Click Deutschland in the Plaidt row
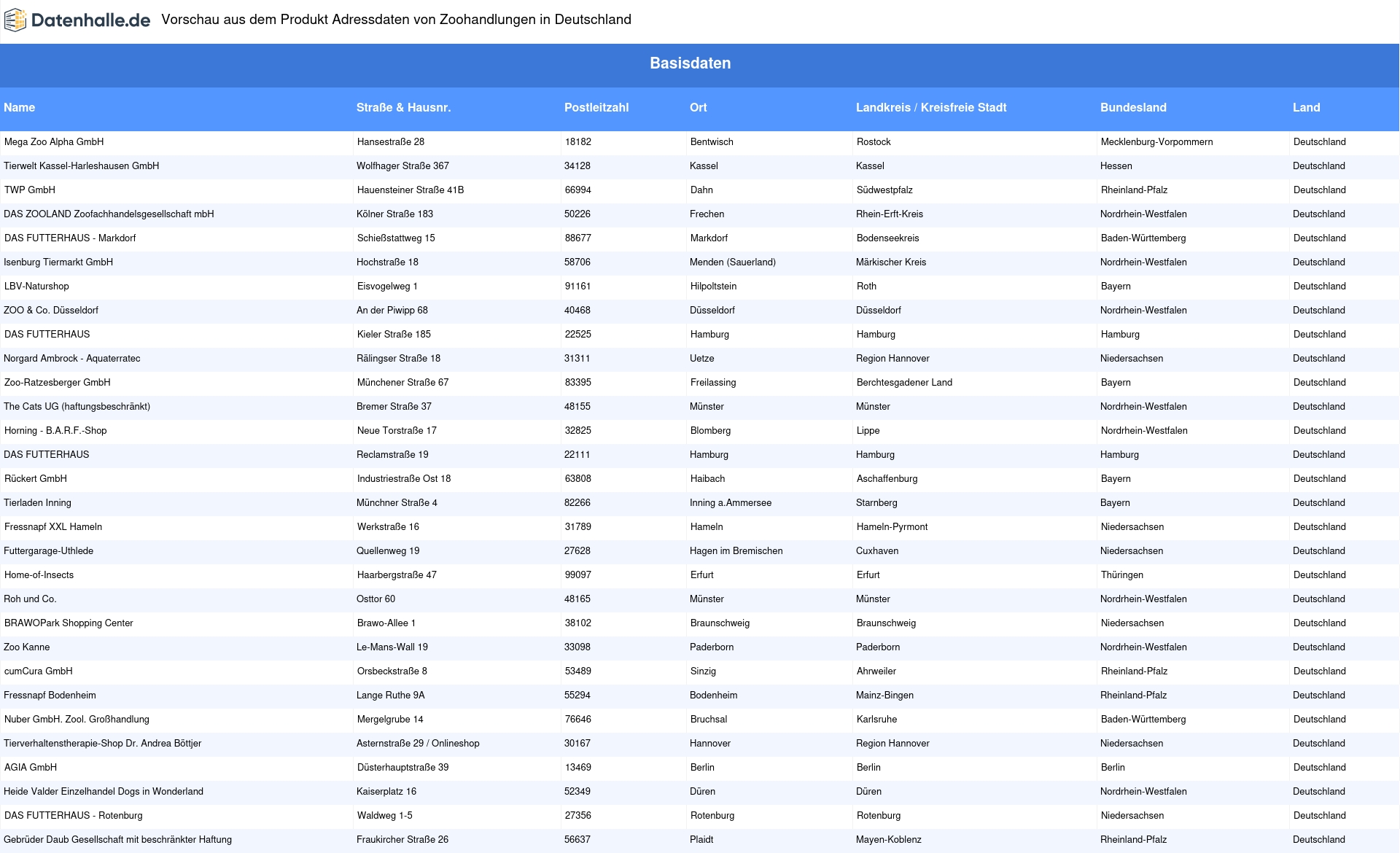This screenshot has width=1400, height=853. pyautogui.click(x=1319, y=840)
